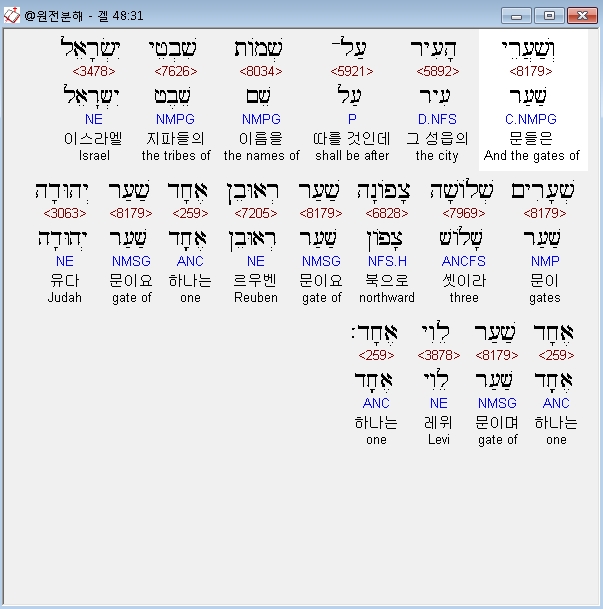Click NMPG code above 'the names of'
The image size is (603, 609).
(261, 119)
